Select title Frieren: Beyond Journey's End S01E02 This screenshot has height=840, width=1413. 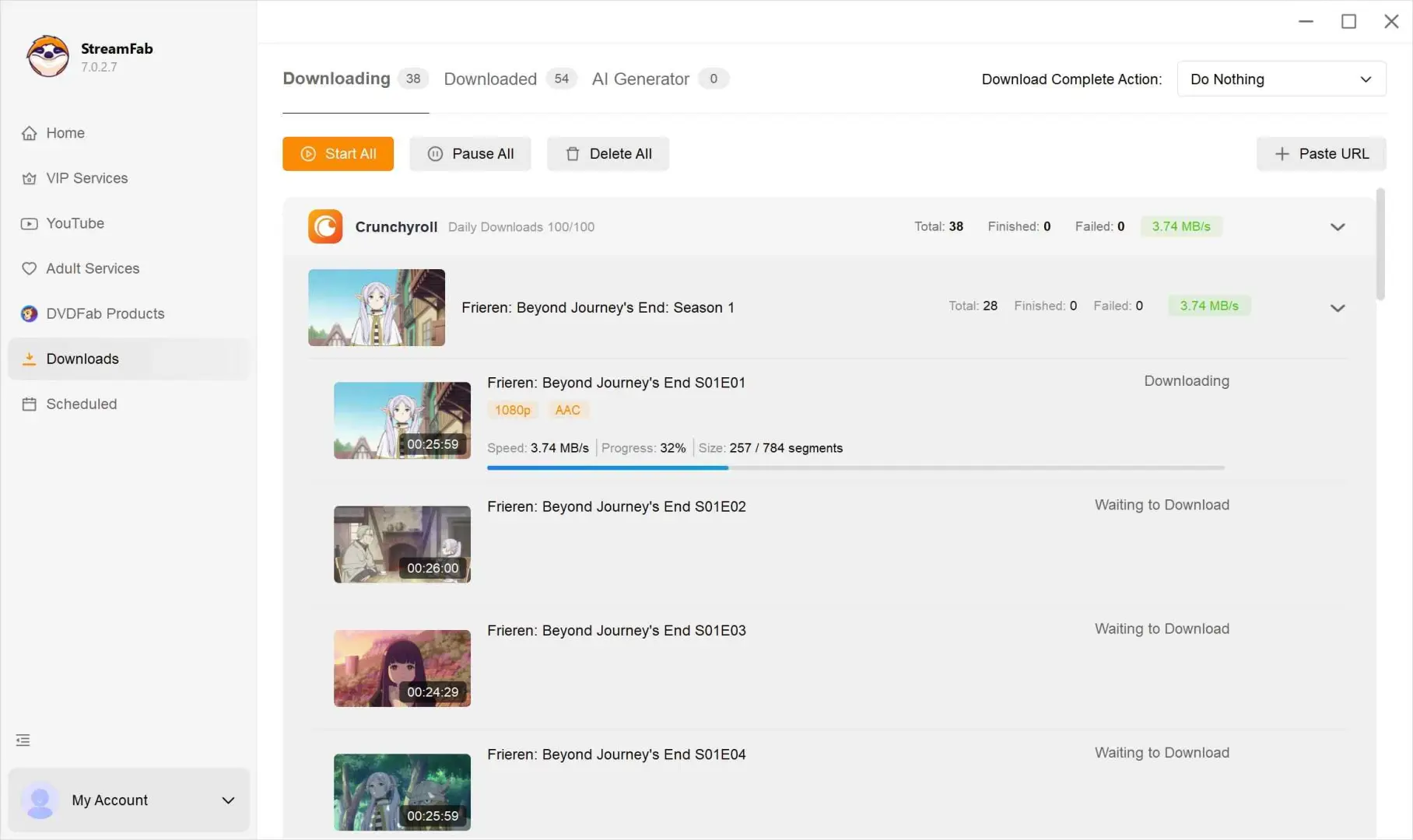click(x=616, y=506)
